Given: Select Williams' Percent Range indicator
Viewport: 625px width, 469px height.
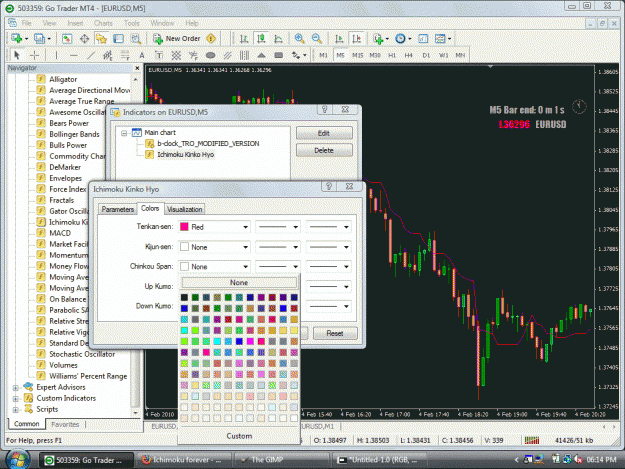Looking at the screenshot, I should tap(88, 376).
